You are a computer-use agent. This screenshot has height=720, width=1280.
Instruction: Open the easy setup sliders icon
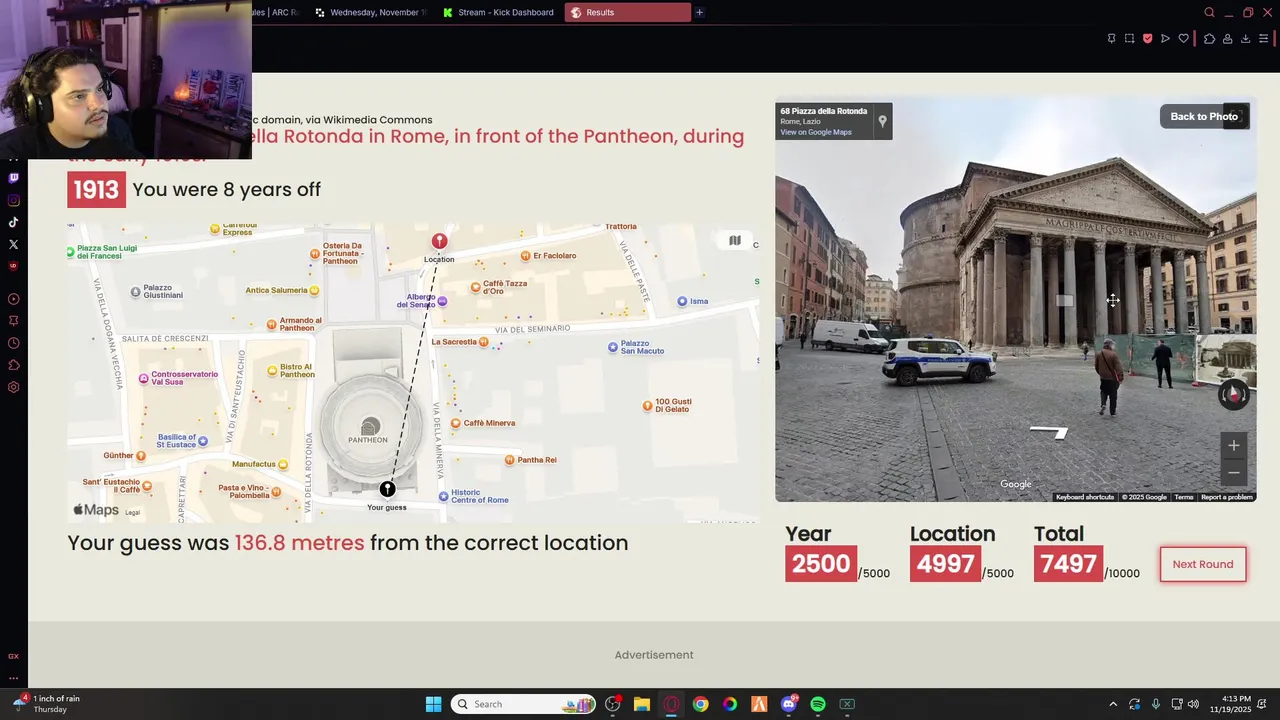(1263, 39)
